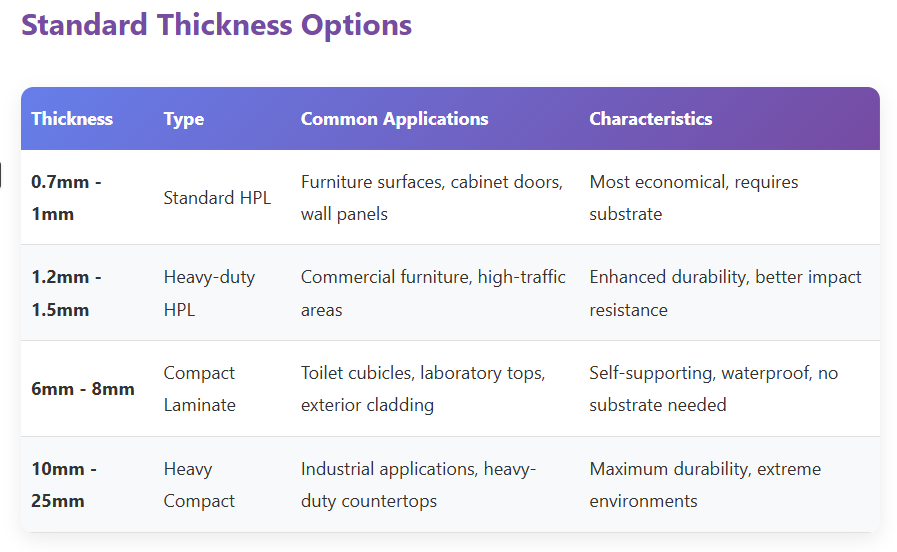Select the Compact Laminate type cell
The height and width of the screenshot is (552, 897).
[200, 389]
